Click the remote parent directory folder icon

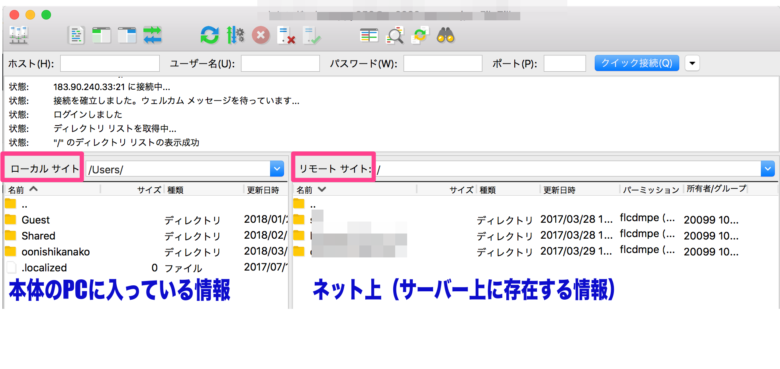(x=298, y=203)
